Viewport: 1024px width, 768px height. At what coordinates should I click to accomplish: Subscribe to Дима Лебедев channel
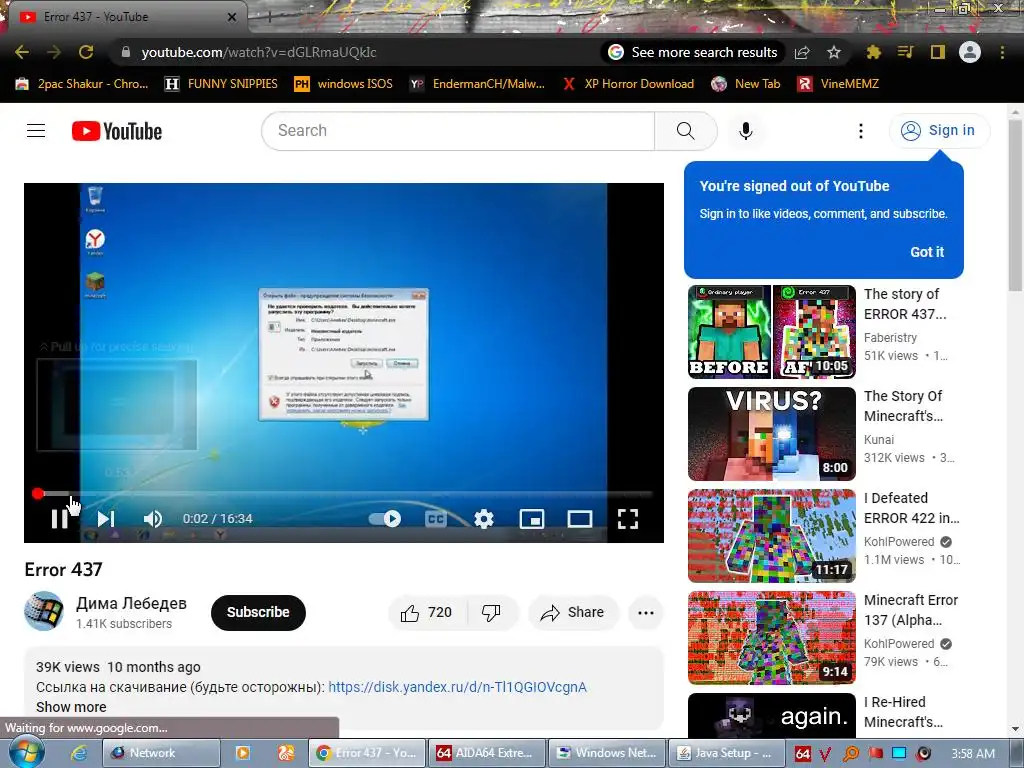258,613
